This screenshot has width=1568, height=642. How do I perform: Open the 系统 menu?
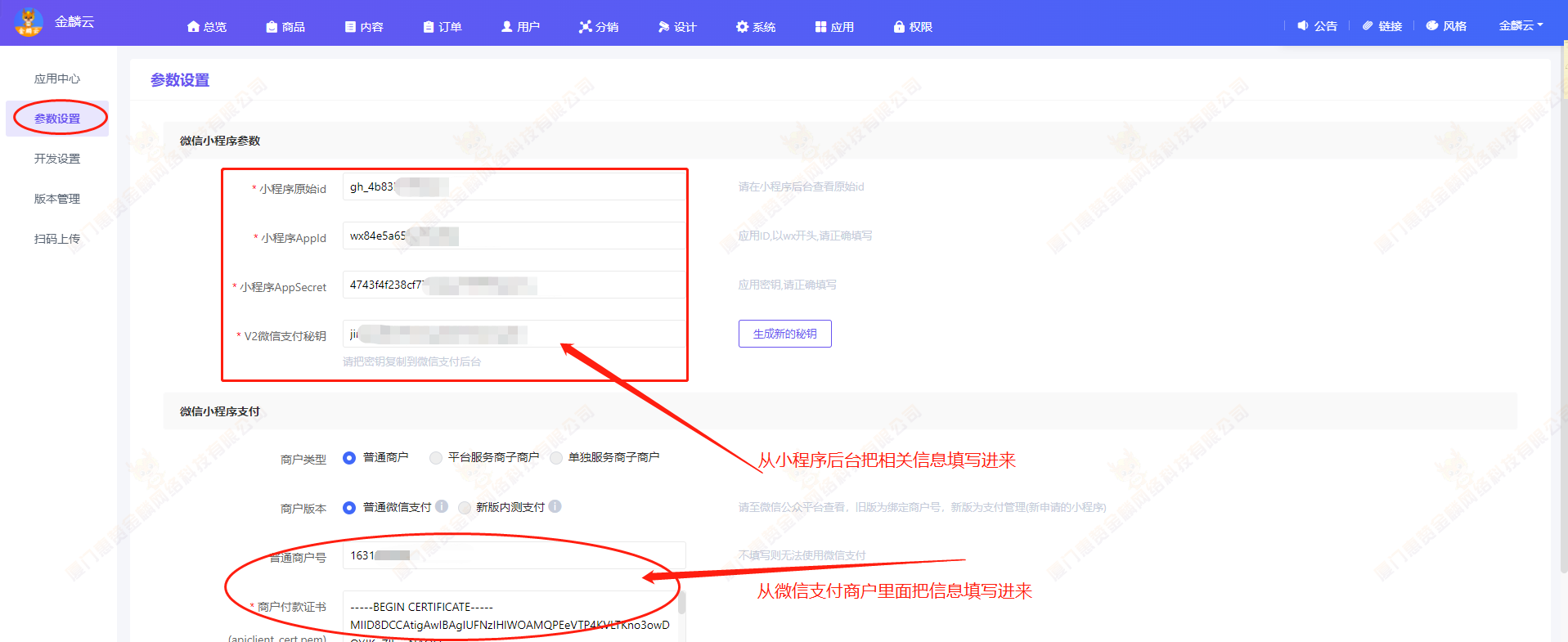pyautogui.click(x=757, y=27)
